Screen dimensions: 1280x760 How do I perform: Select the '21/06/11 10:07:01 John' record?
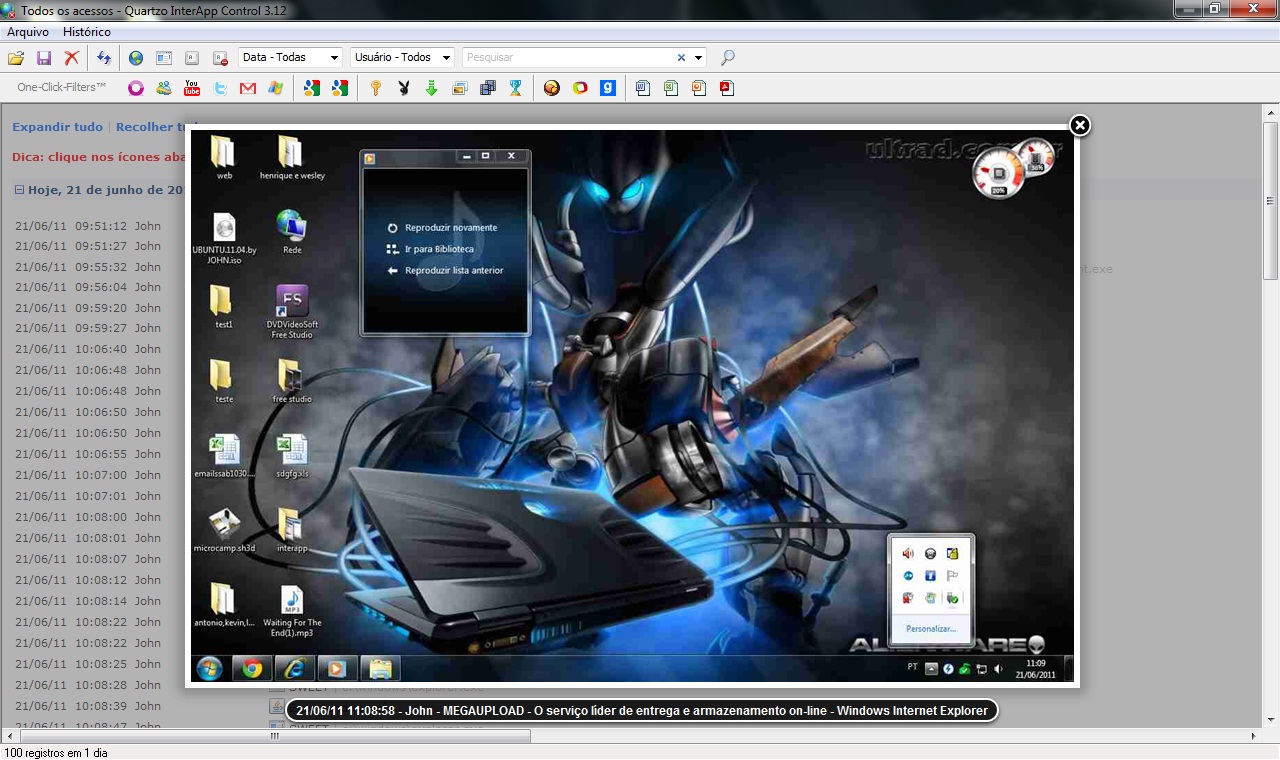88,496
